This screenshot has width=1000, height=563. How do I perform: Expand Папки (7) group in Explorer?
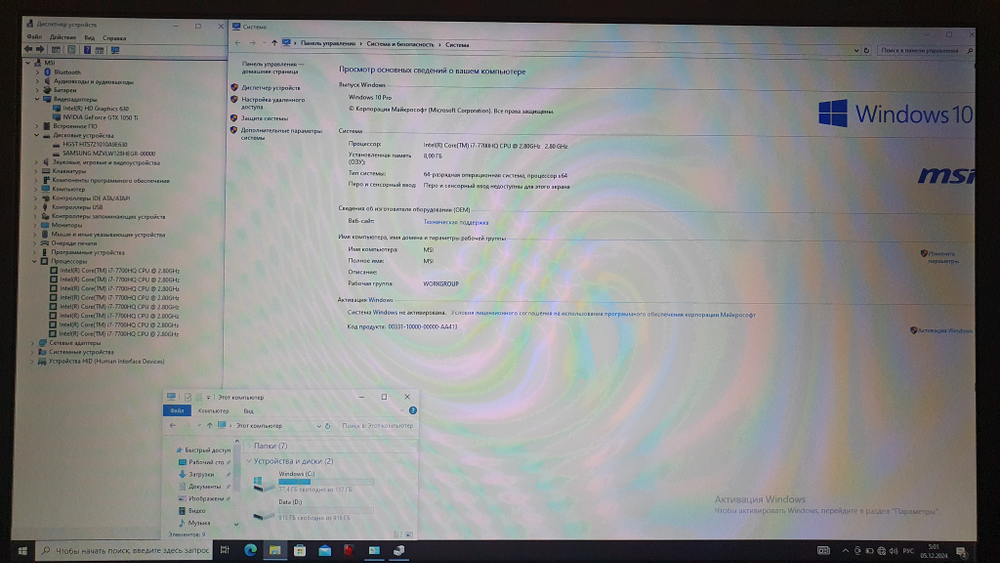coord(249,446)
